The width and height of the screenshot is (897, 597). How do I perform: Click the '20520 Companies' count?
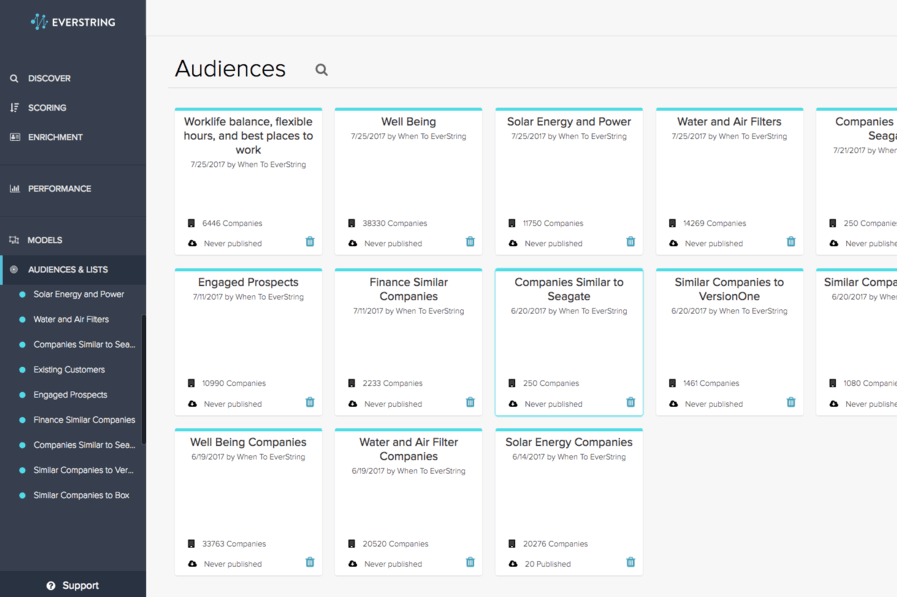[x=395, y=544]
